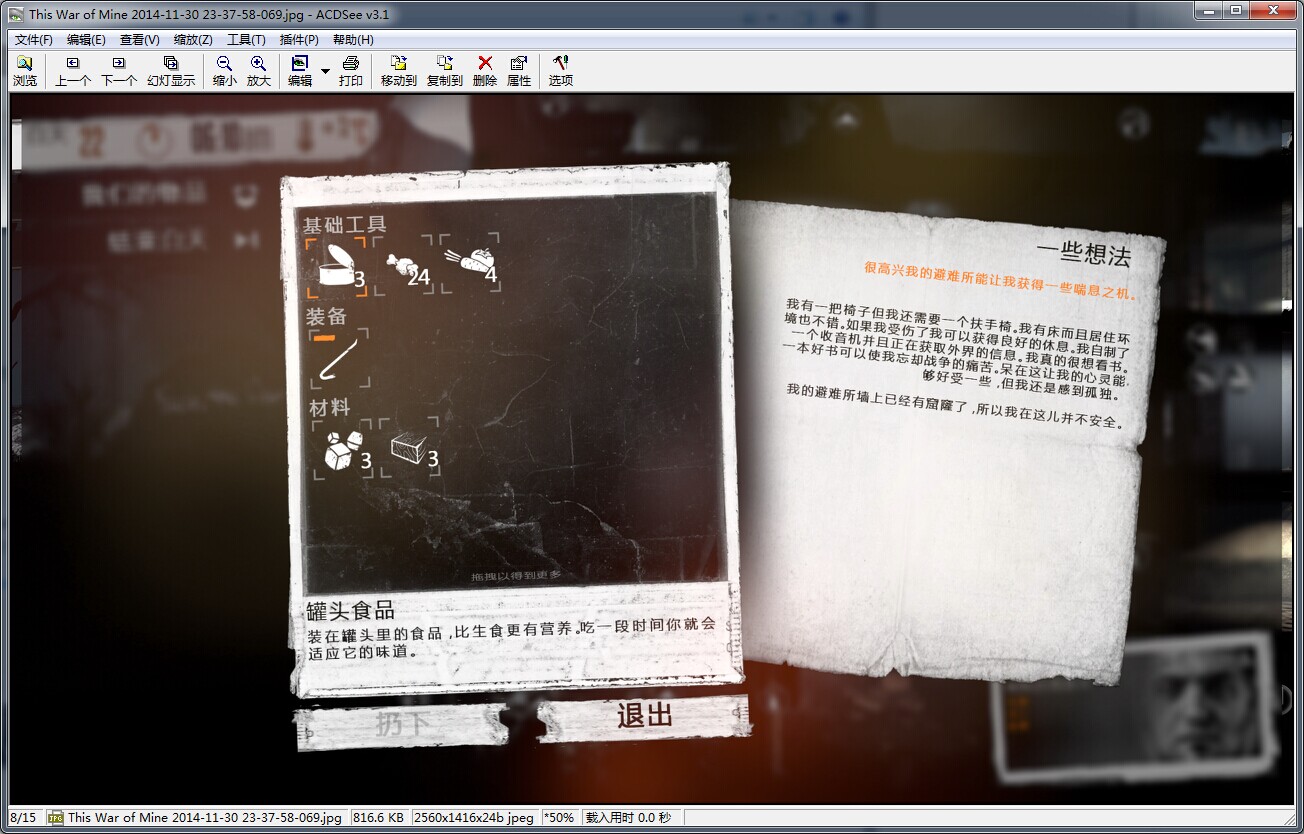Zoom in with 放大

coord(259,71)
